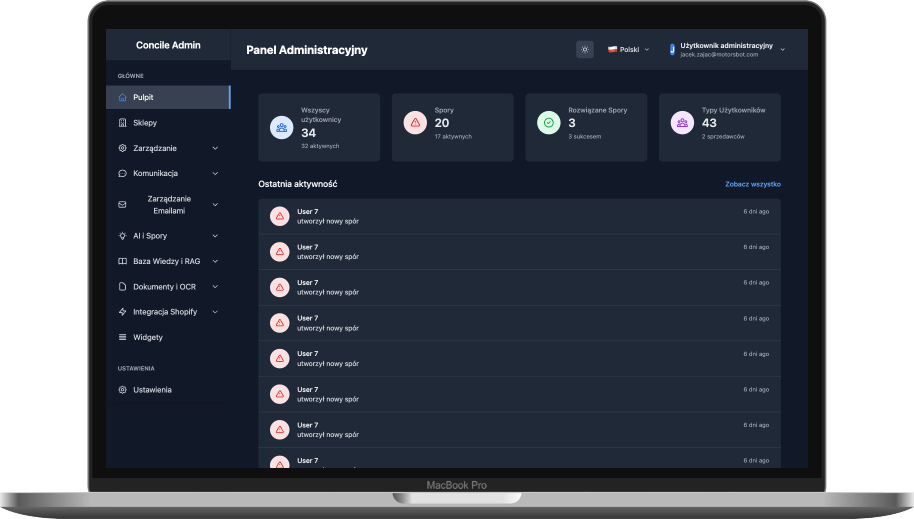Click the Rozwiązane Spory checkmark icon
914x519 pixels.
click(548, 123)
